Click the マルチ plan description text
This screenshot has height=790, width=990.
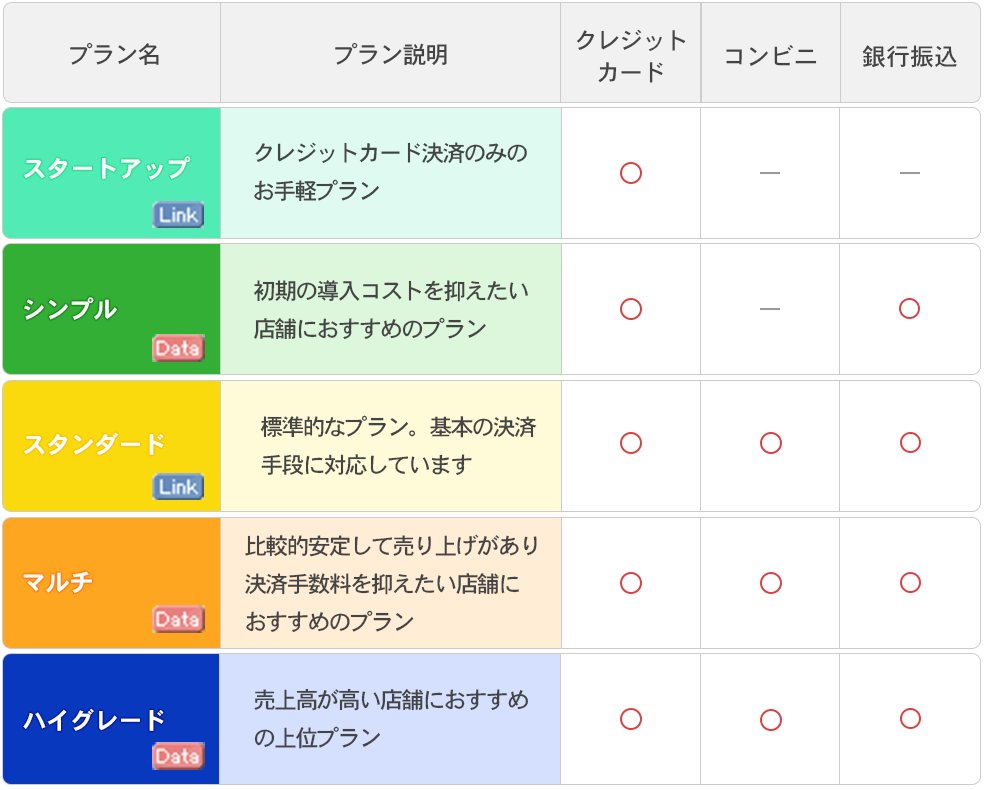pos(391,583)
